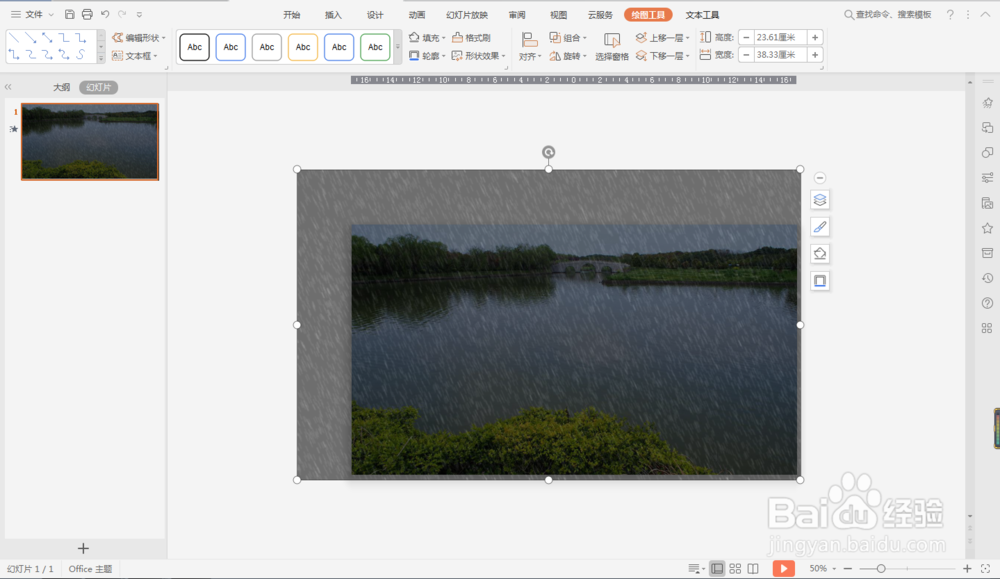Open the 对齐 align dropdown

coord(529,47)
